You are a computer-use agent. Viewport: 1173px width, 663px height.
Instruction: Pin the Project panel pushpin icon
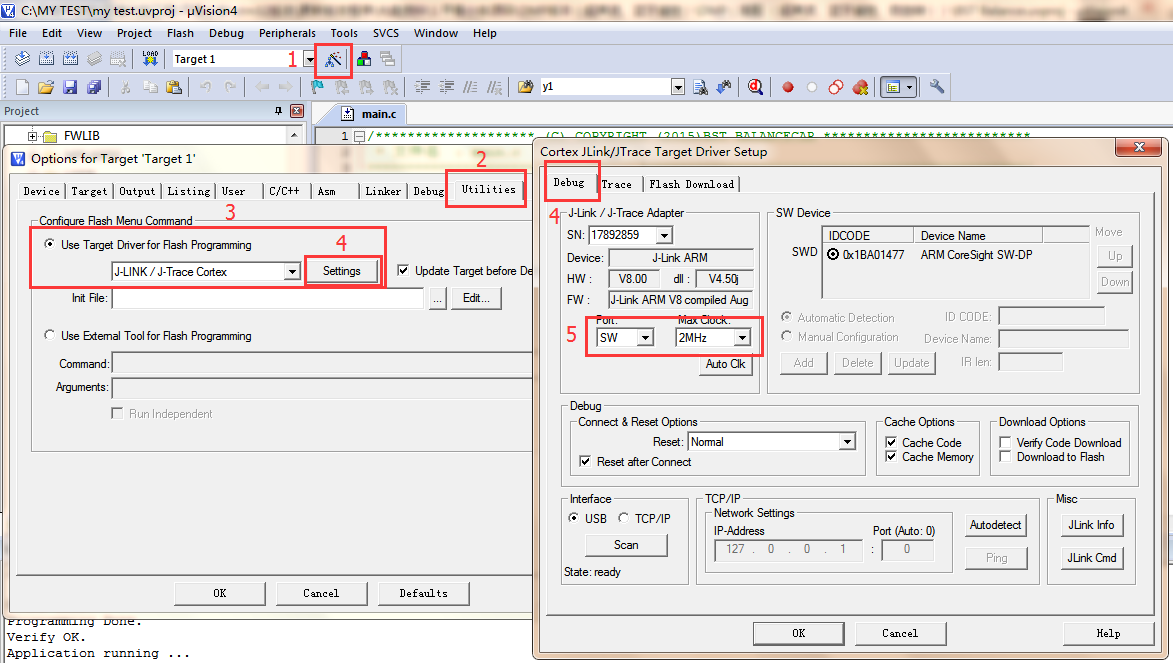(278, 111)
